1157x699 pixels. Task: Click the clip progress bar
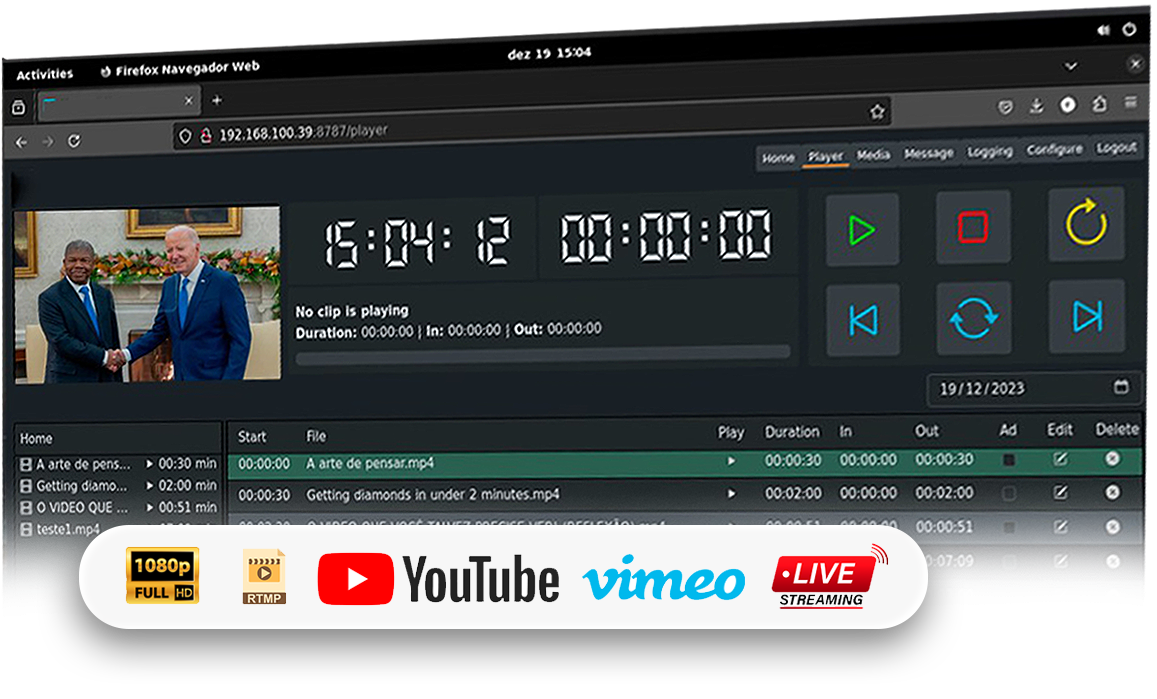tap(542, 353)
